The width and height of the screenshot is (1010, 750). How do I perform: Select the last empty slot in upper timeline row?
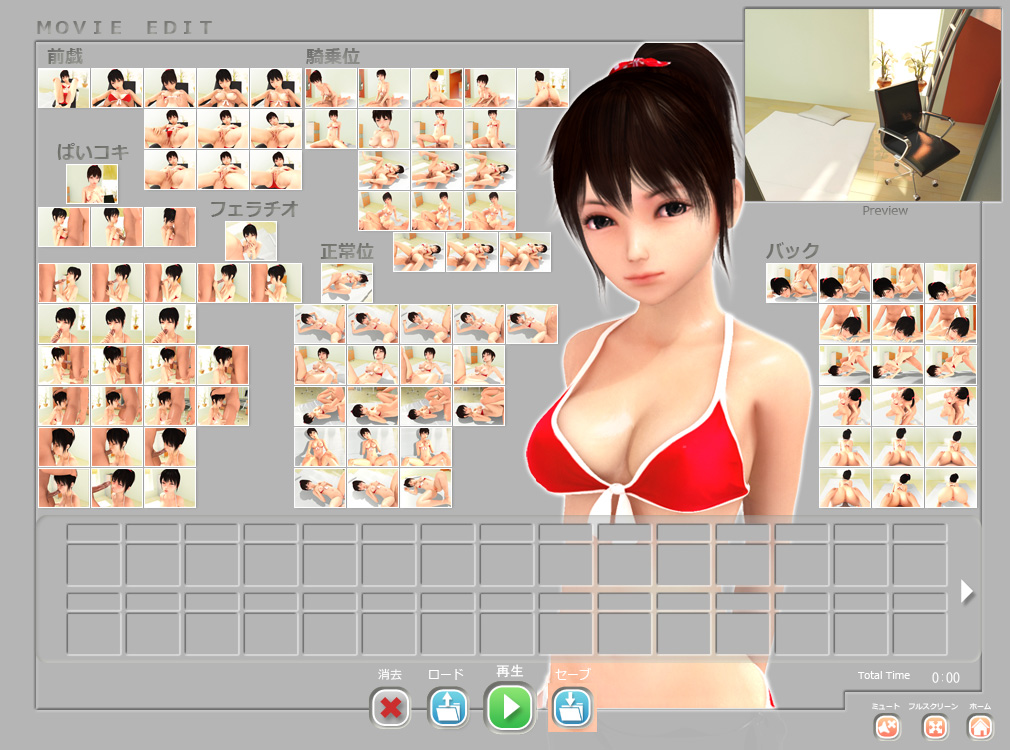[x=919, y=564]
